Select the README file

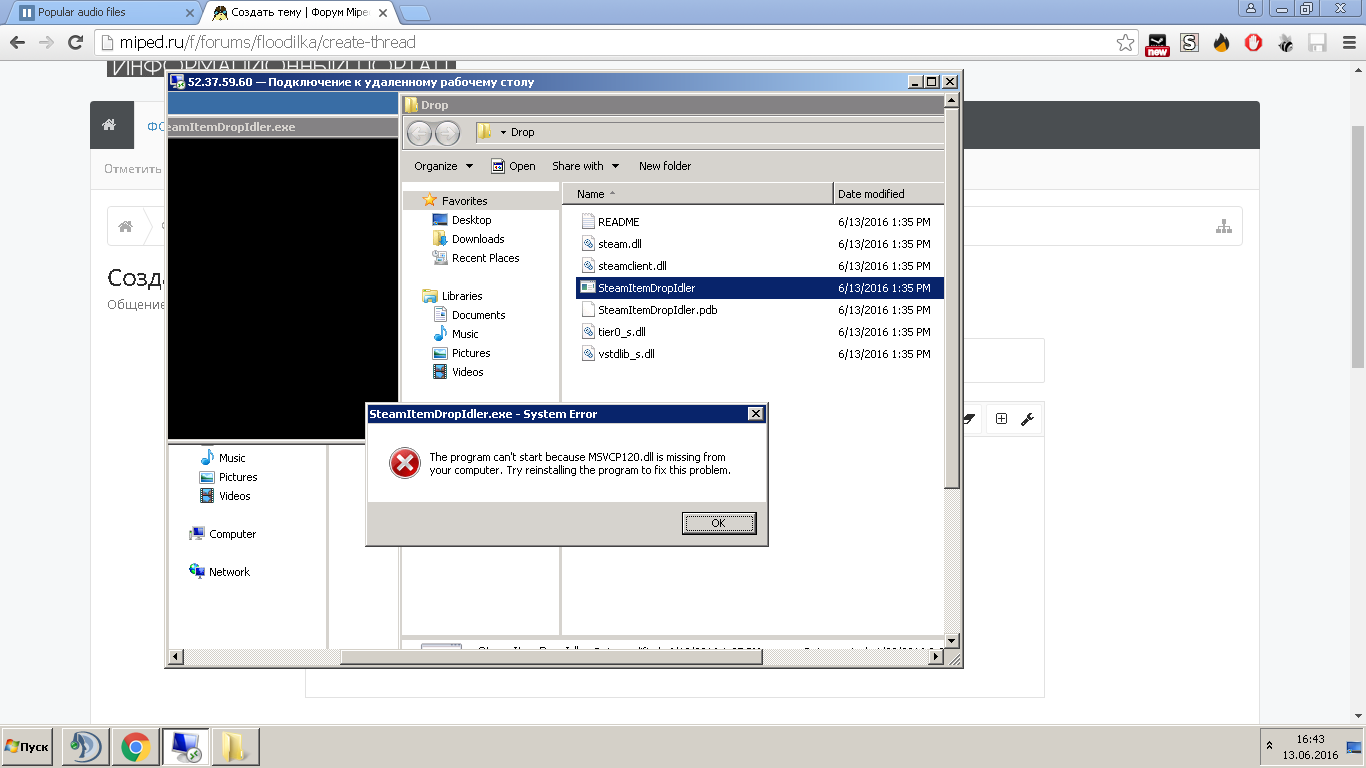(618, 222)
